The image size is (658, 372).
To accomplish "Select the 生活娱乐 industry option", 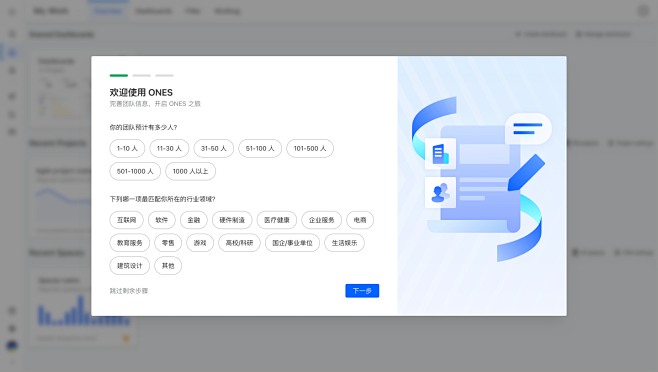I will 345,243.
